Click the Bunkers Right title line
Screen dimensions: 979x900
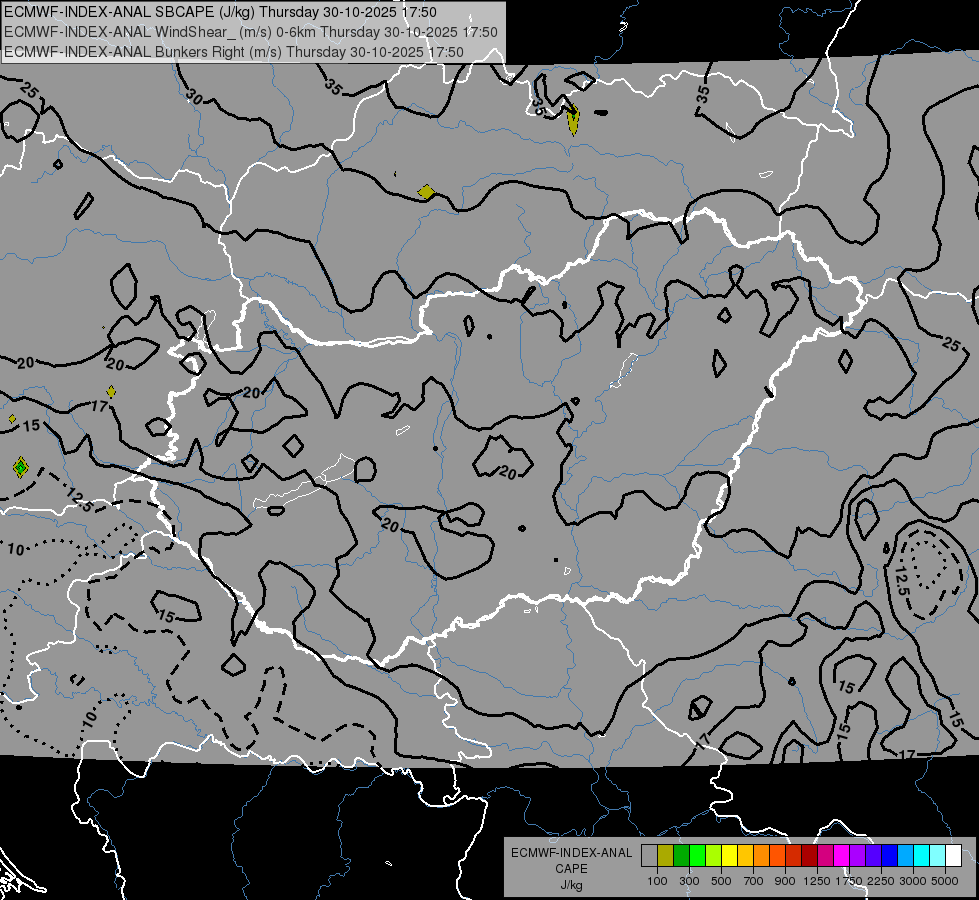(x=234, y=52)
